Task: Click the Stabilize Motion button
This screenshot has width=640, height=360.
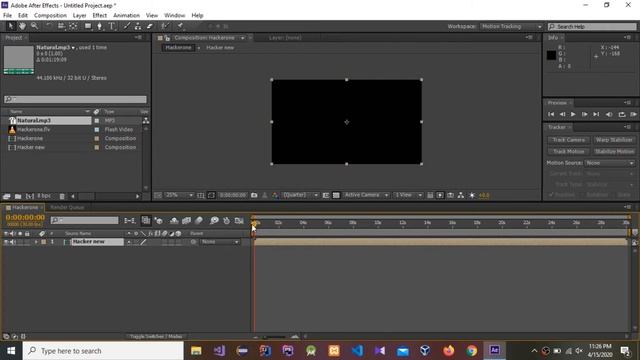Action: [x=614, y=151]
